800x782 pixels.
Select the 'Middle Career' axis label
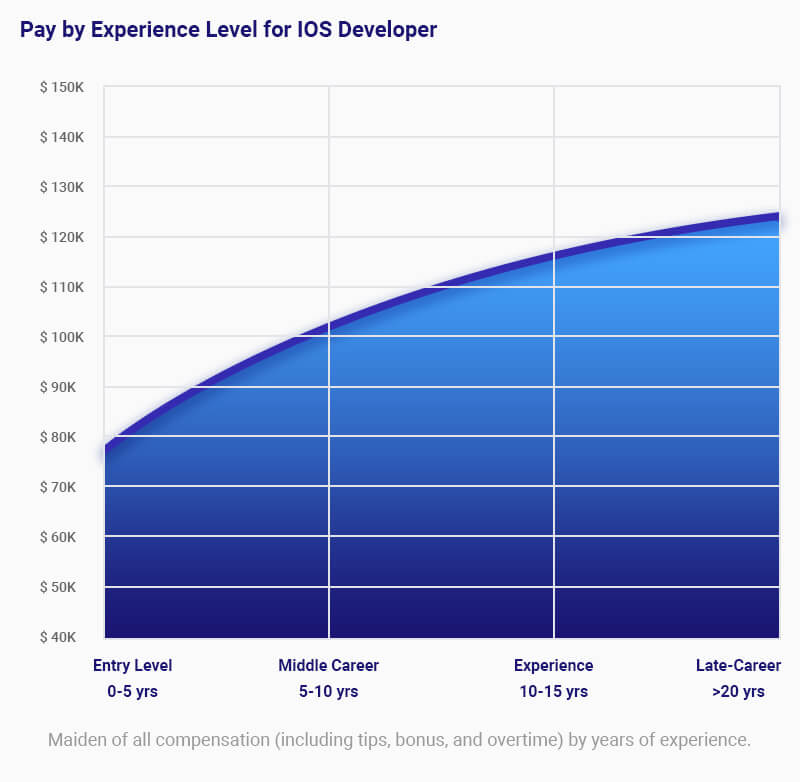click(x=328, y=665)
